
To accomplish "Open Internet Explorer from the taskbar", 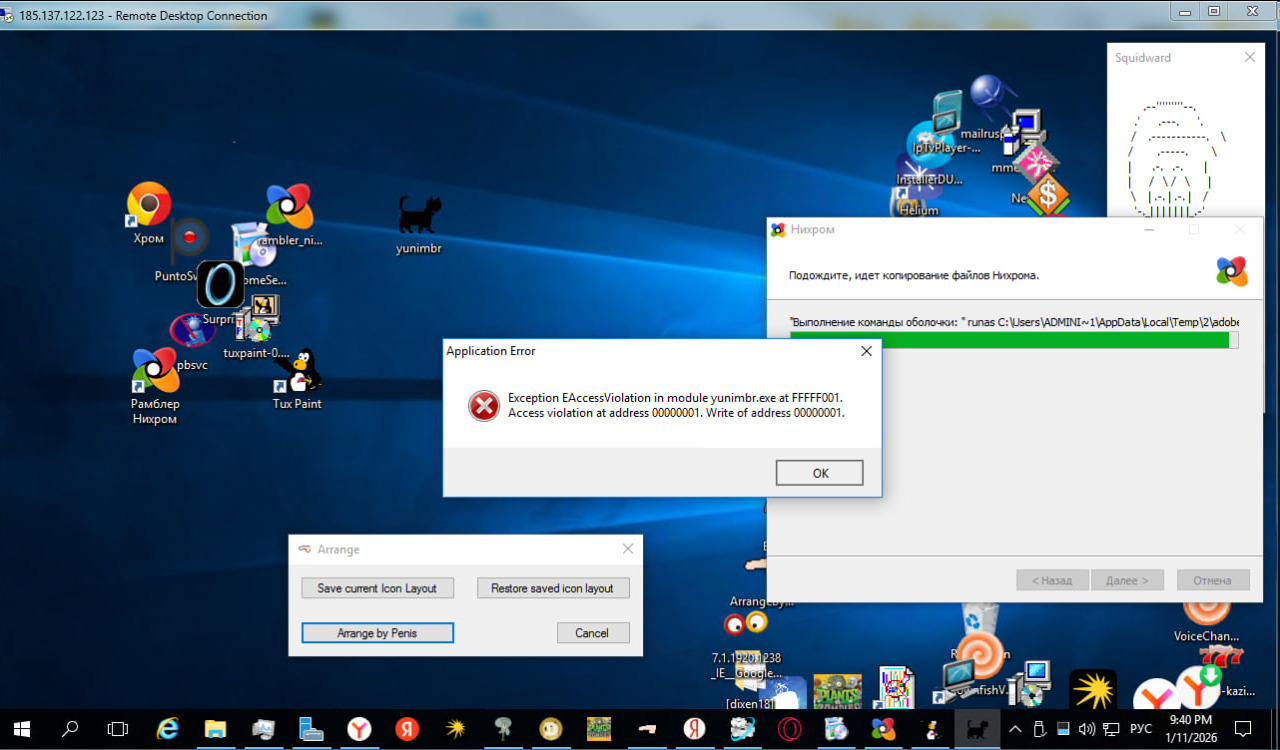I will [x=167, y=729].
